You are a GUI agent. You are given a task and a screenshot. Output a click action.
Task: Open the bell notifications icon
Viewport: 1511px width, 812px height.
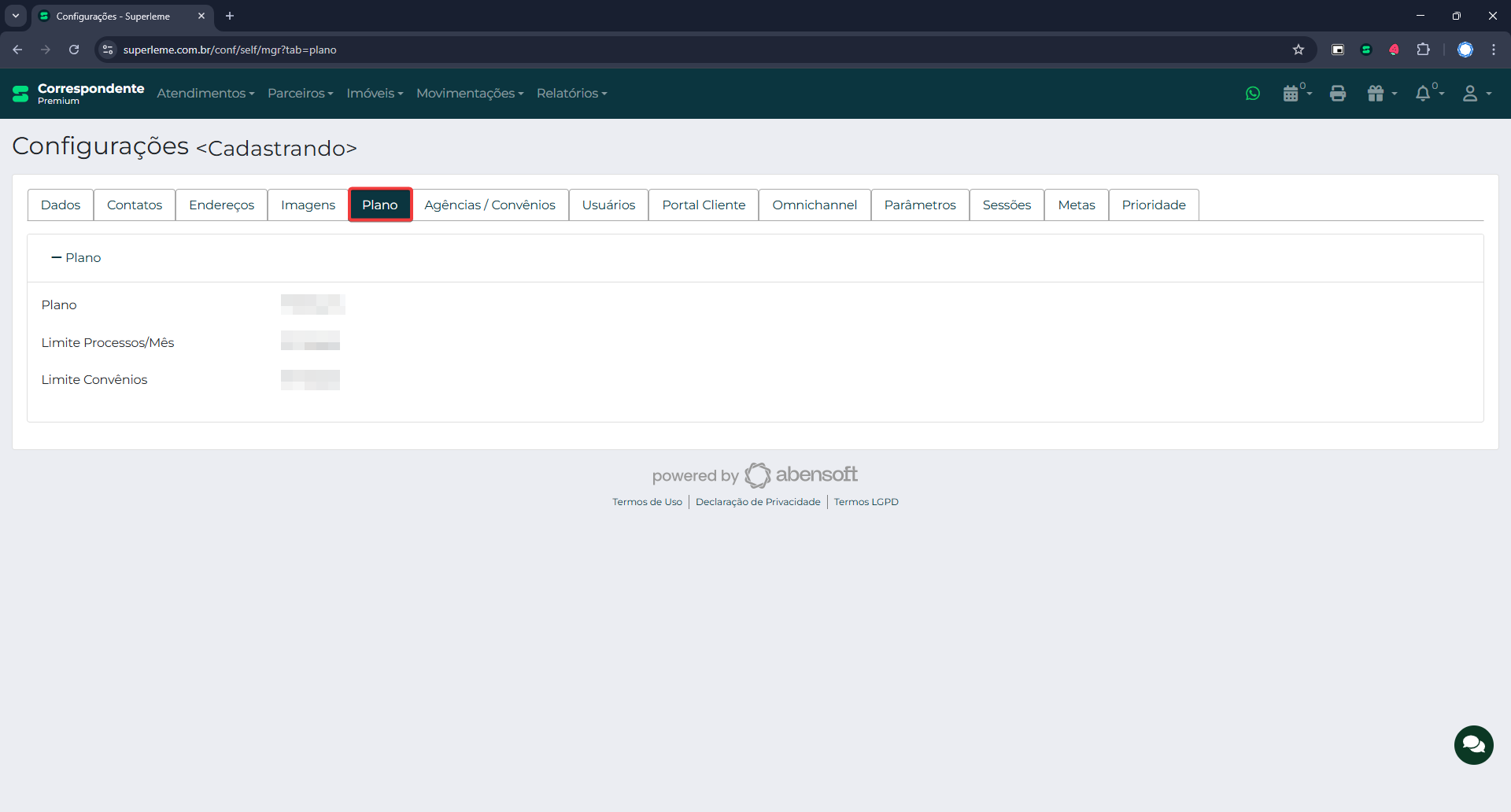point(1426,94)
